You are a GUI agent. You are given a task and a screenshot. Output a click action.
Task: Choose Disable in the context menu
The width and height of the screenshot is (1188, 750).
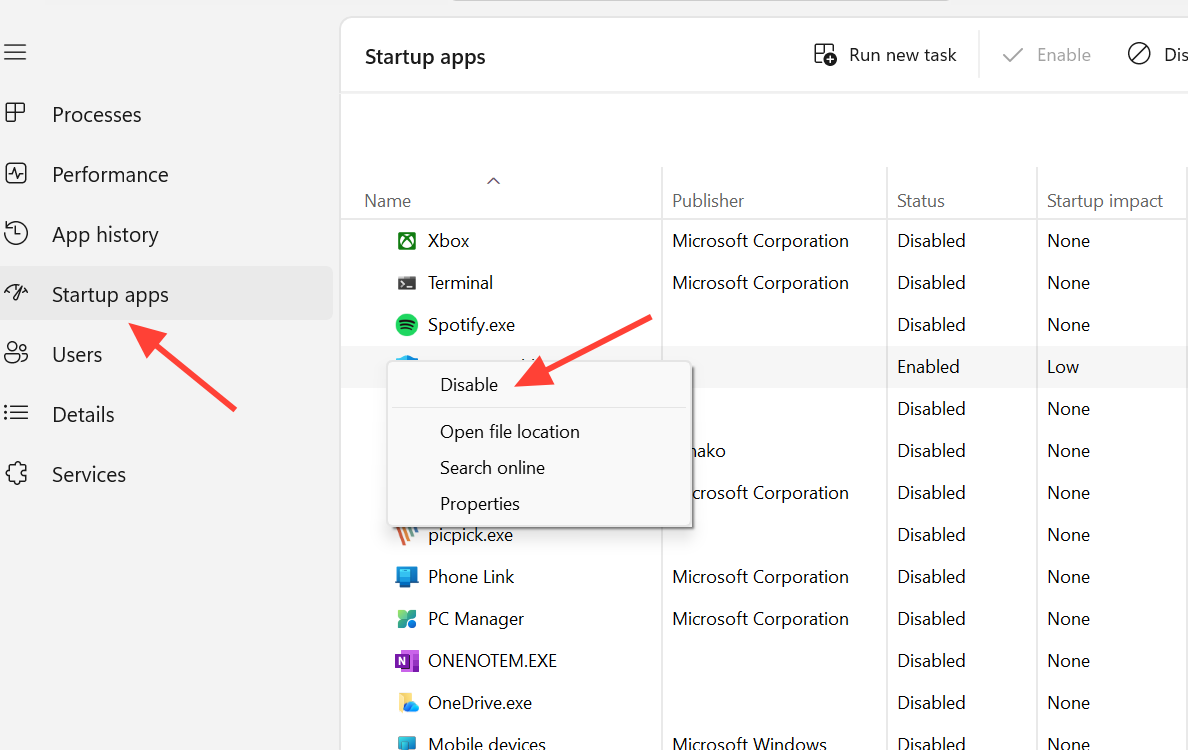click(468, 385)
